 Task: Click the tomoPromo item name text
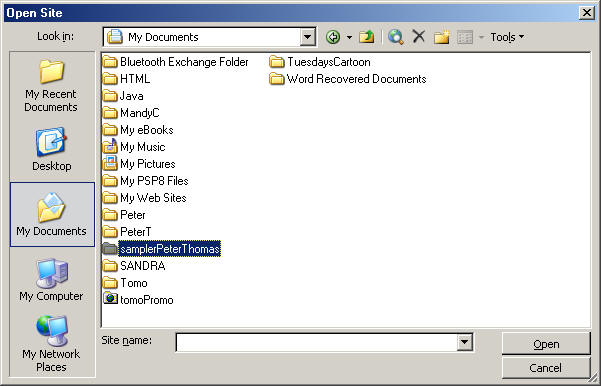click(147, 300)
